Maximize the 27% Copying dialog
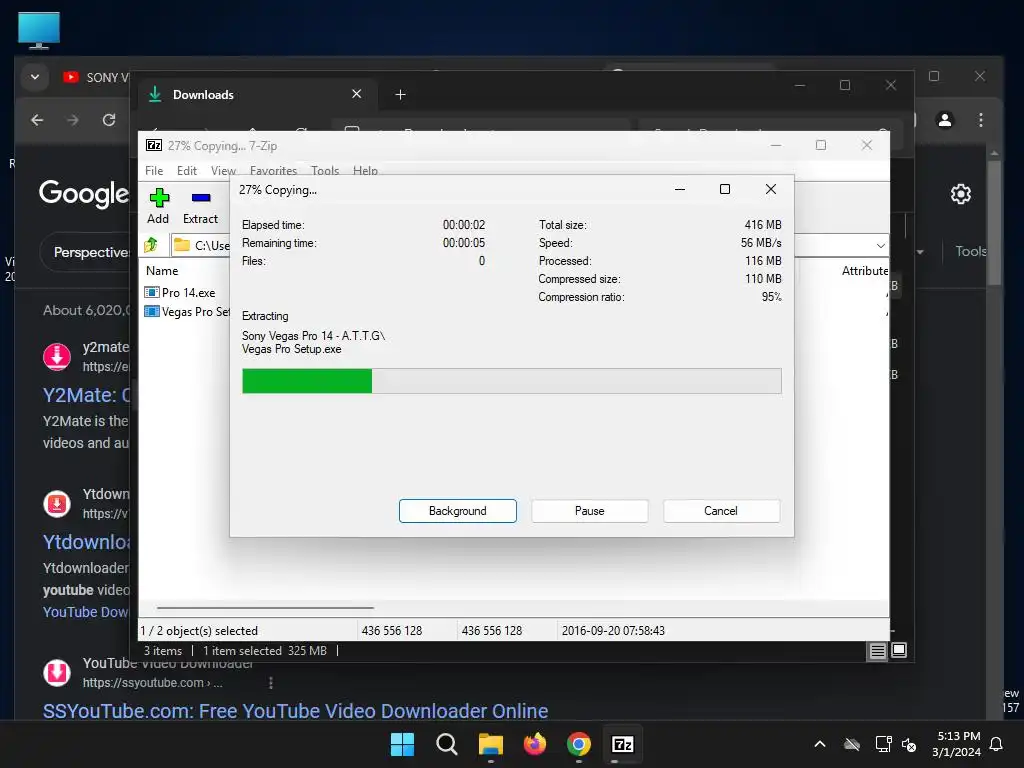Image resolution: width=1024 pixels, height=768 pixels. point(725,189)
